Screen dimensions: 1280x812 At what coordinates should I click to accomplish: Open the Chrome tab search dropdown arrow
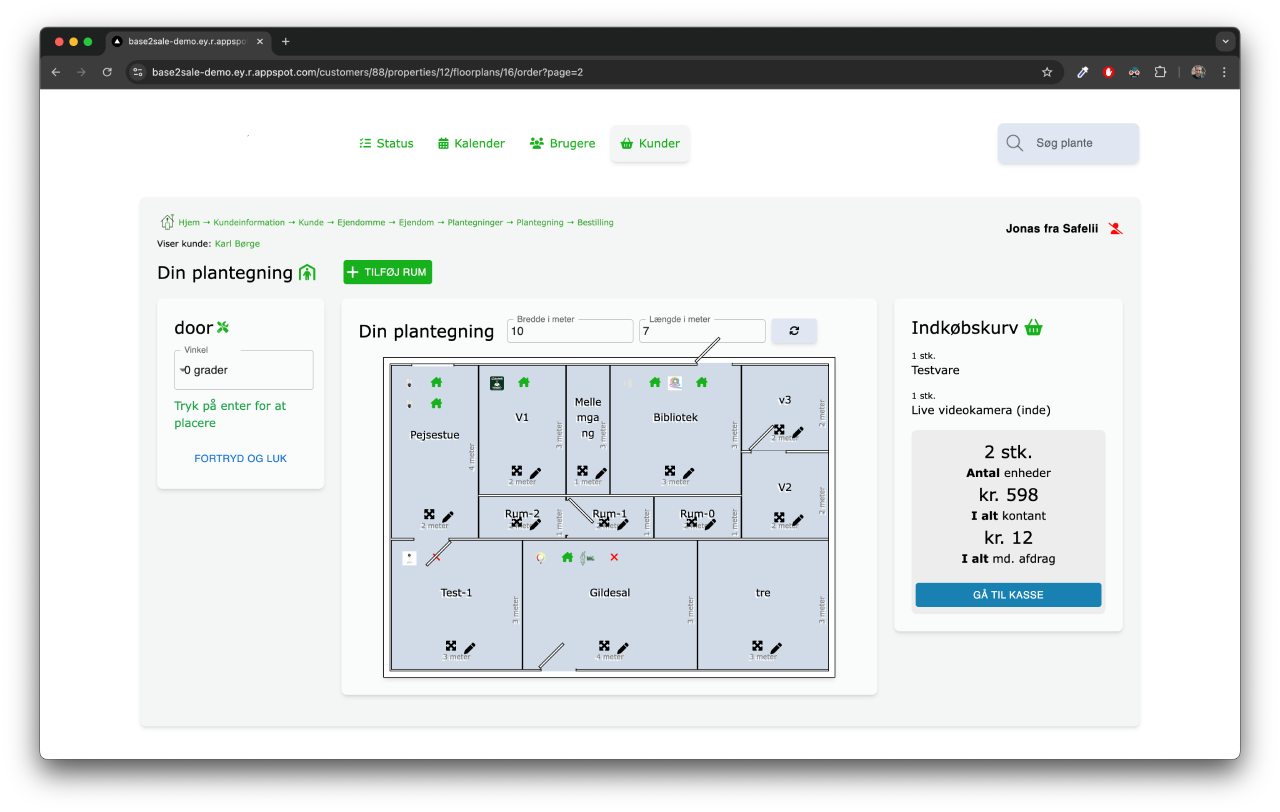point(1225,42)
